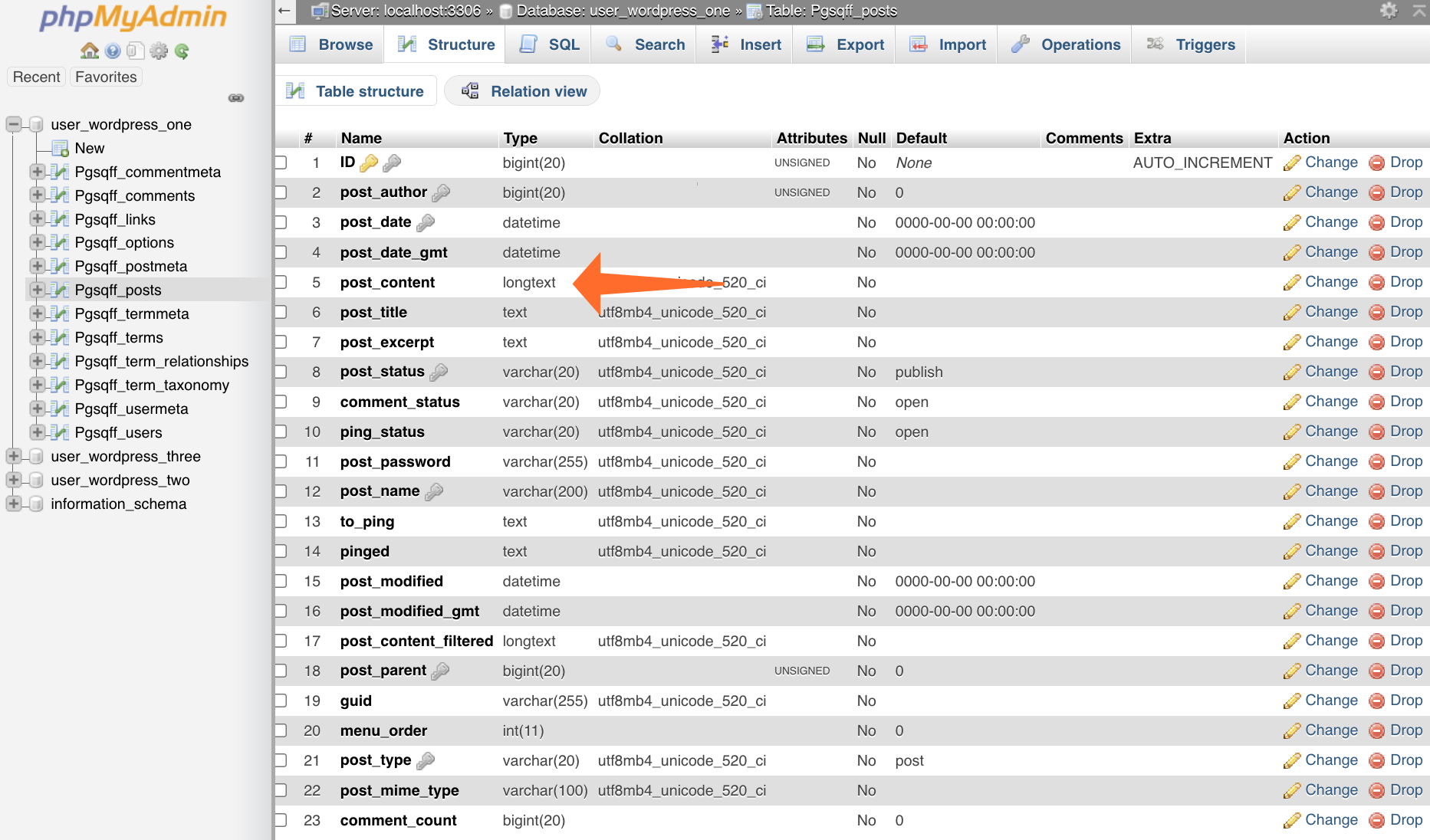Click the green reload navigation icon
Image resolution: width=1430 pixels, height=840 pixels.
pyautogui.click(x=182, y=51)
